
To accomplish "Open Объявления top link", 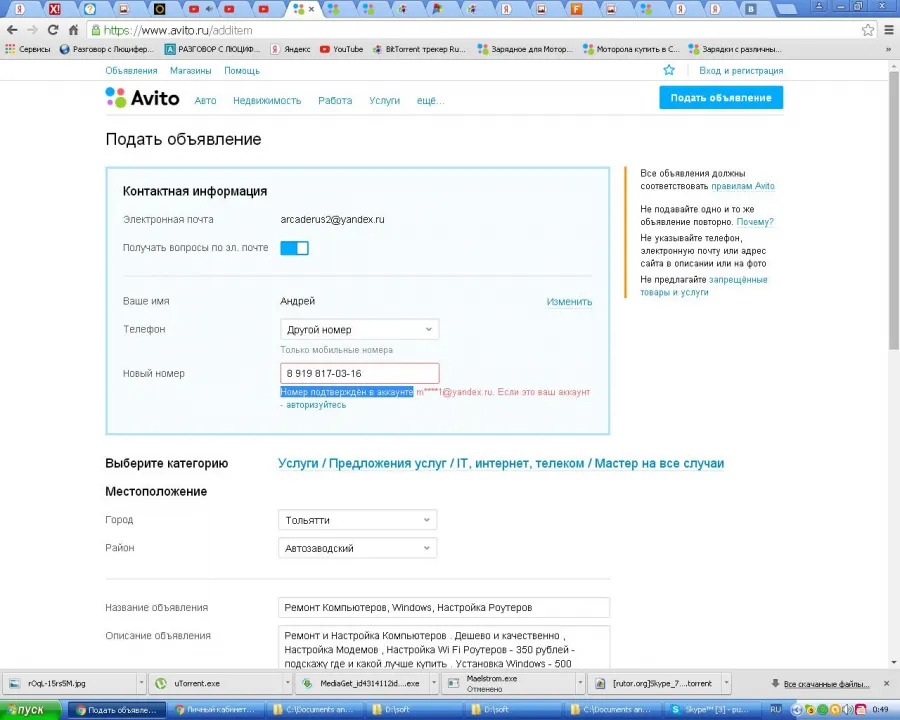I will point(131,71).
